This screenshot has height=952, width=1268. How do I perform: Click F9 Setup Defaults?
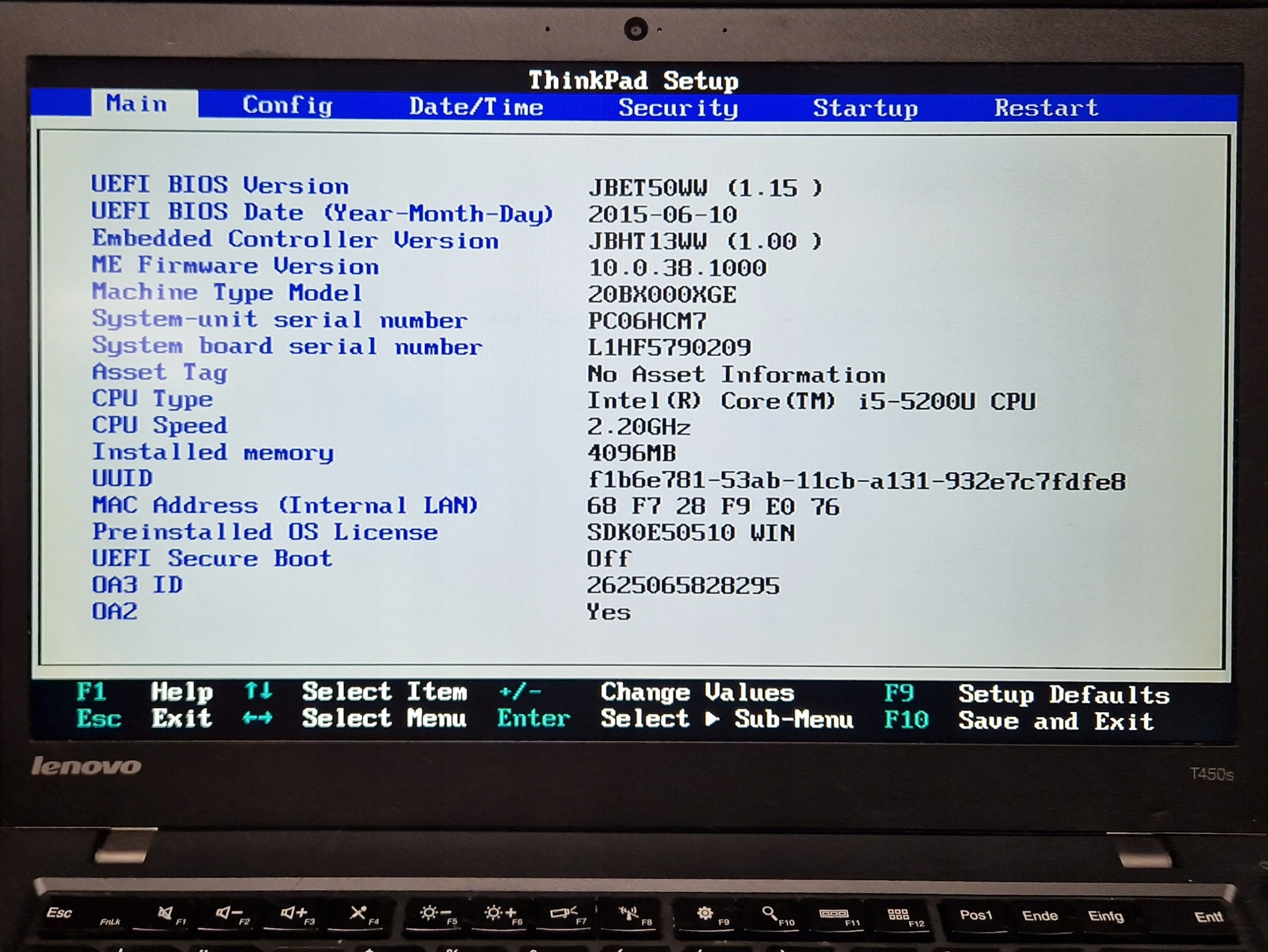pyautogui.click(x=898, y=693)
